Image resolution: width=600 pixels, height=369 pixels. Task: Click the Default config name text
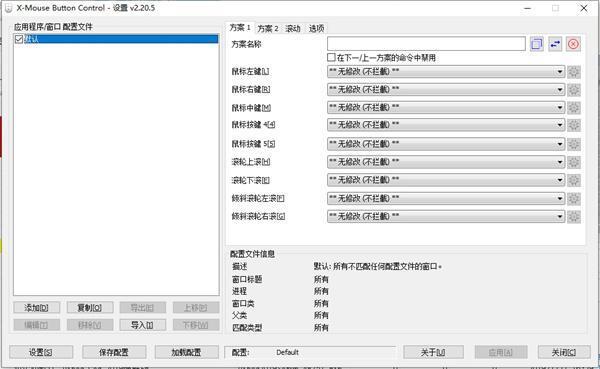click(287, 352)
